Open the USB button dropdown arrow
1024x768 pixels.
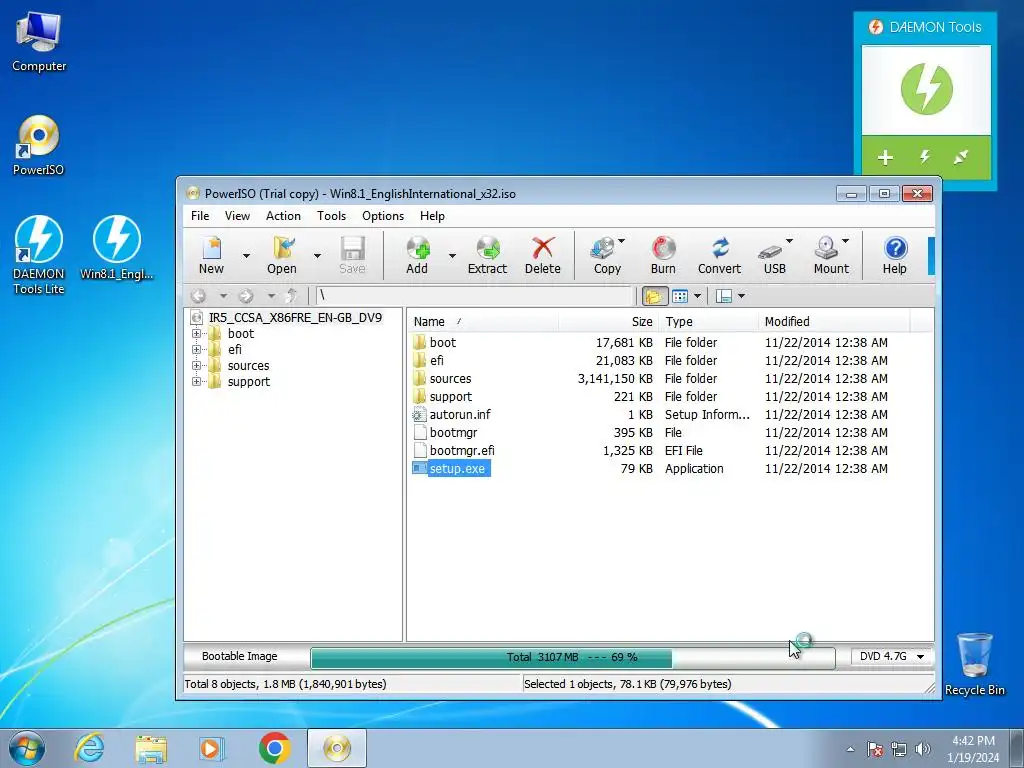pos(789,241)
